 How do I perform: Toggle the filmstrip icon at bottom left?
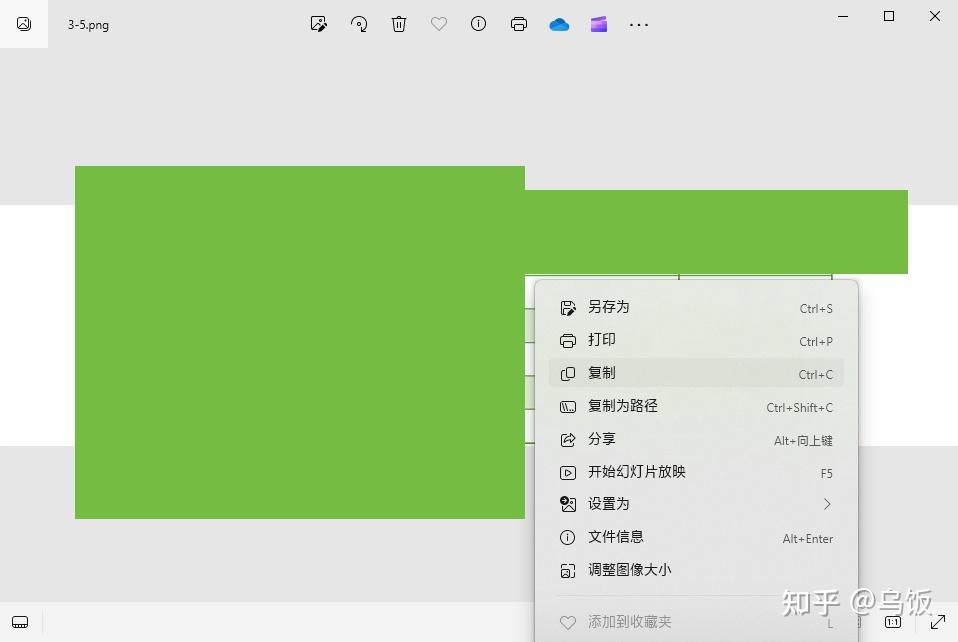[x=20, y=622]
